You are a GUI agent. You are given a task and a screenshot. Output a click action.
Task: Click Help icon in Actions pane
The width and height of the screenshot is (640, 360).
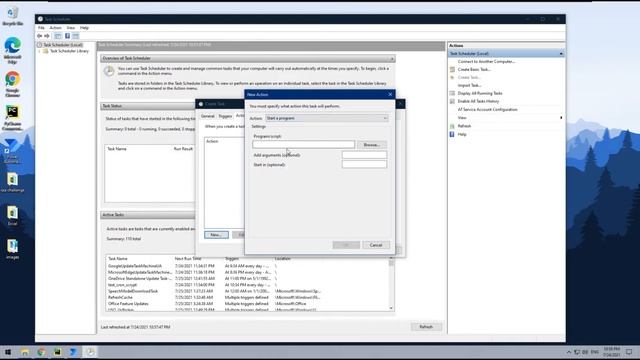[x=452, y=134]
